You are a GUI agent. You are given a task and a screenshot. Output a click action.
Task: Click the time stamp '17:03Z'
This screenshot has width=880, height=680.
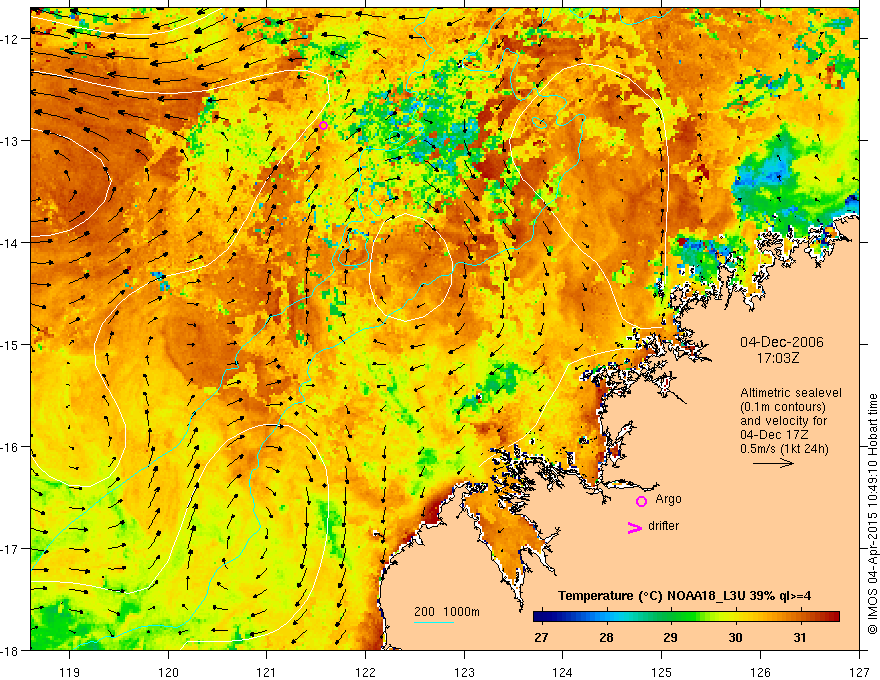[x=778, y=358]
